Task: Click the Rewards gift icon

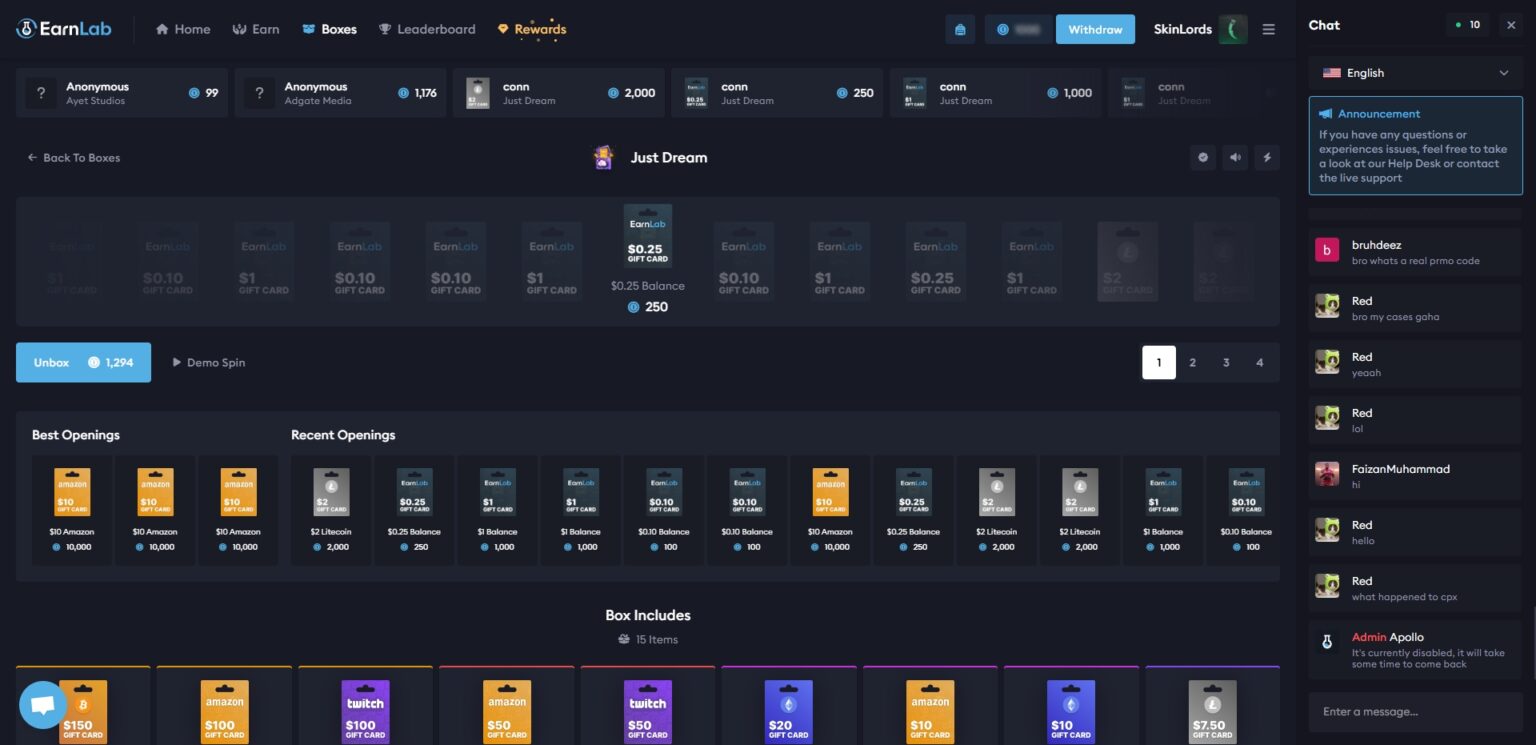Action: click(x=503, y=28)
